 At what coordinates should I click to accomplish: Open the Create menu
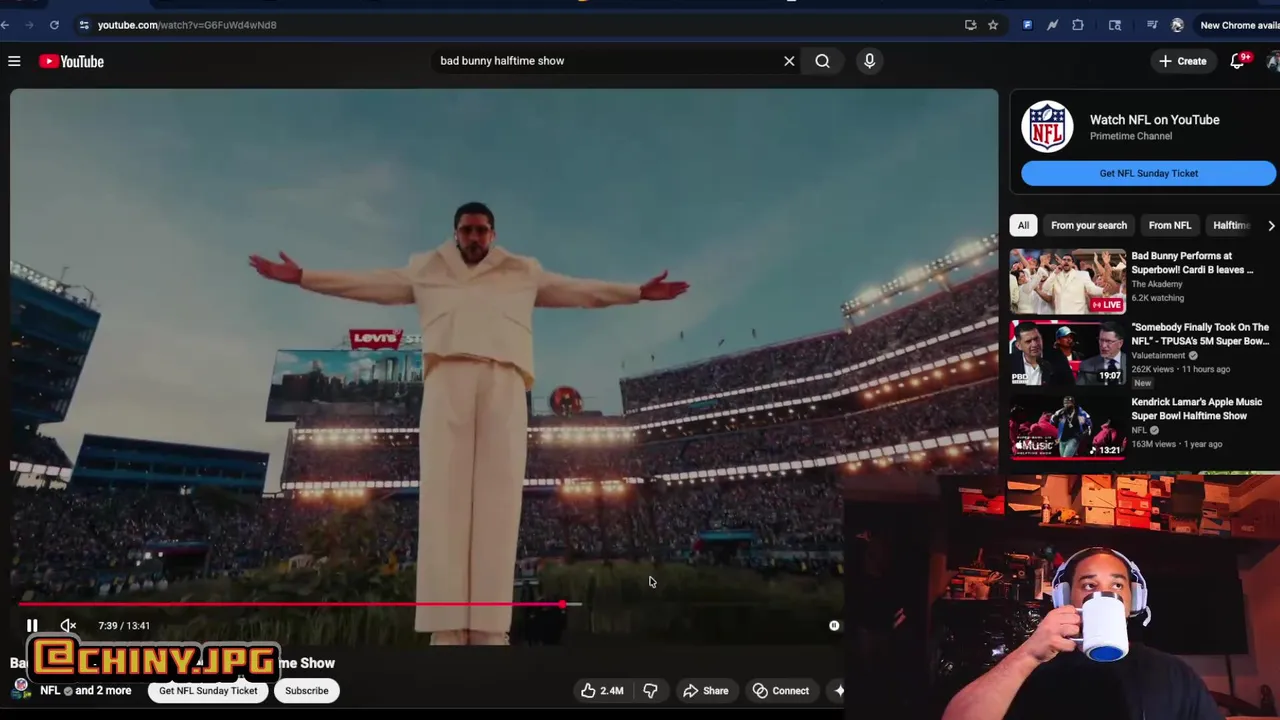(x=1183, y=61)
